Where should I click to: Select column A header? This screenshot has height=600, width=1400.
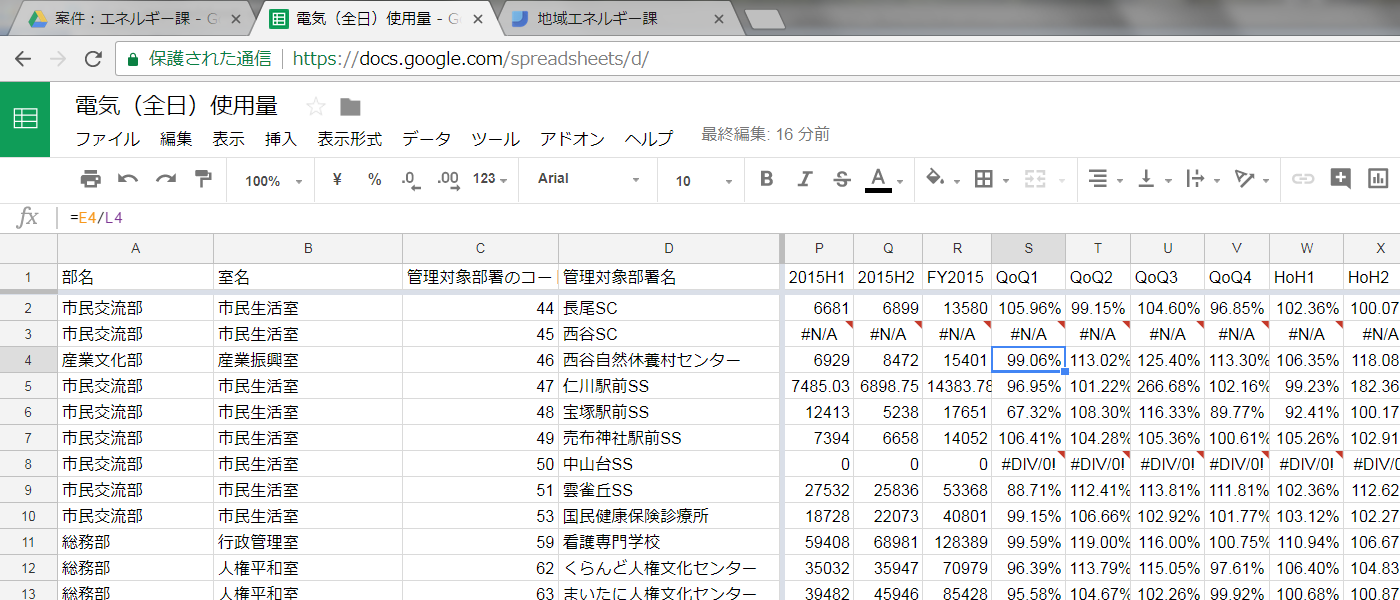pyautogui.click(x=135, y=249)
